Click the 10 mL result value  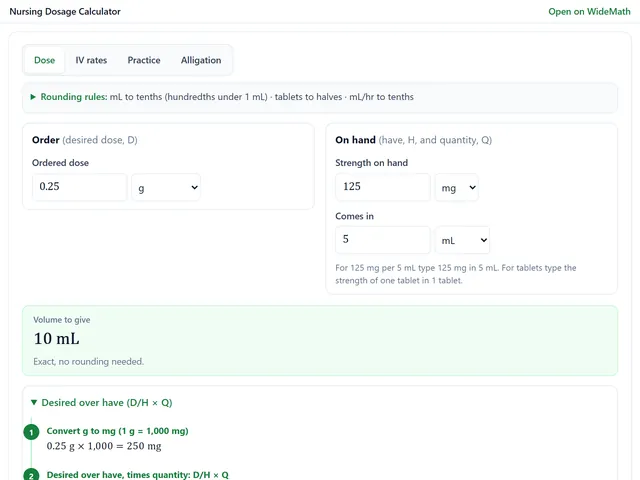point(56,338)
